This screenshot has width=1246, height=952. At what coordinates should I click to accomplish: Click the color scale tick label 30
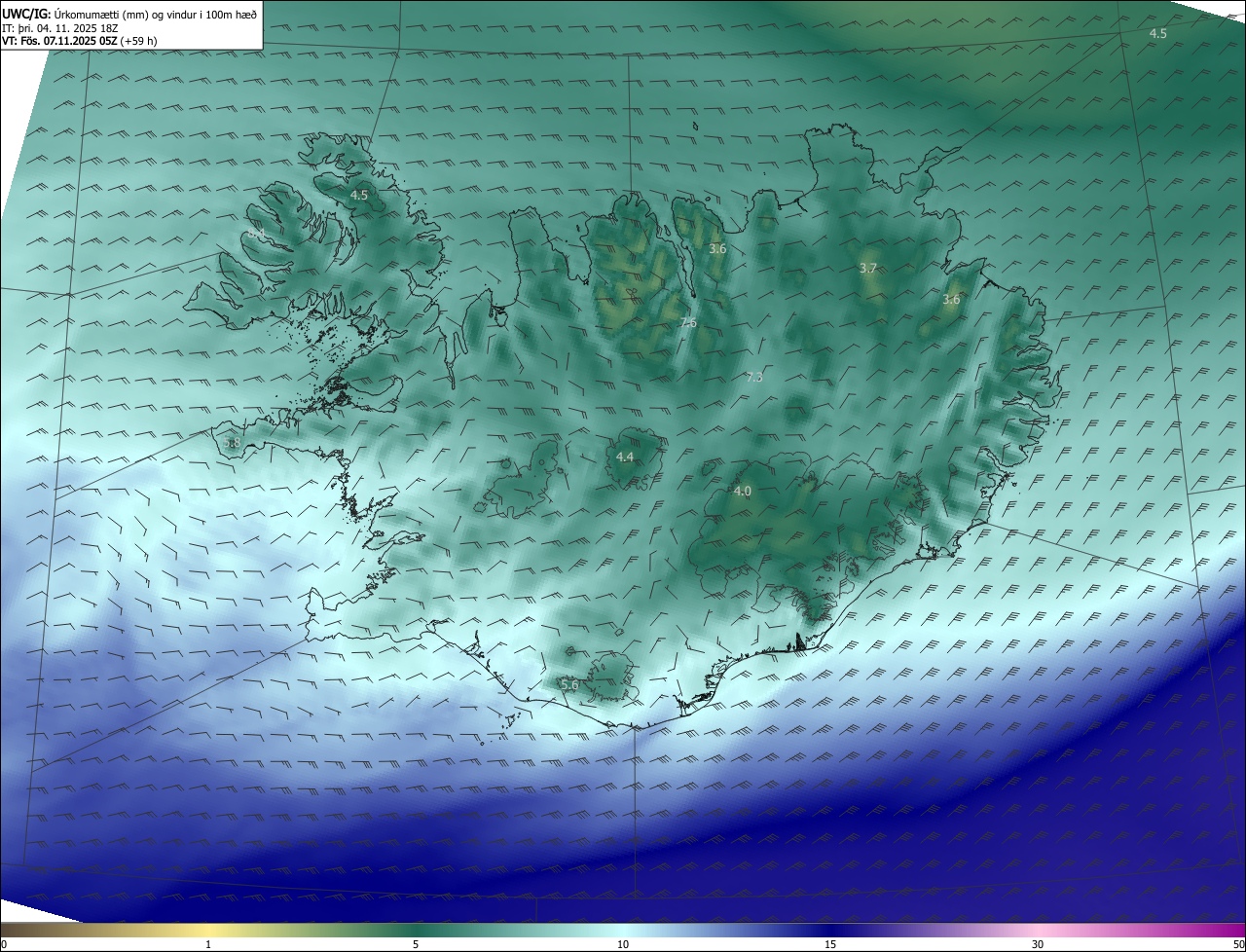[1038, 944]
